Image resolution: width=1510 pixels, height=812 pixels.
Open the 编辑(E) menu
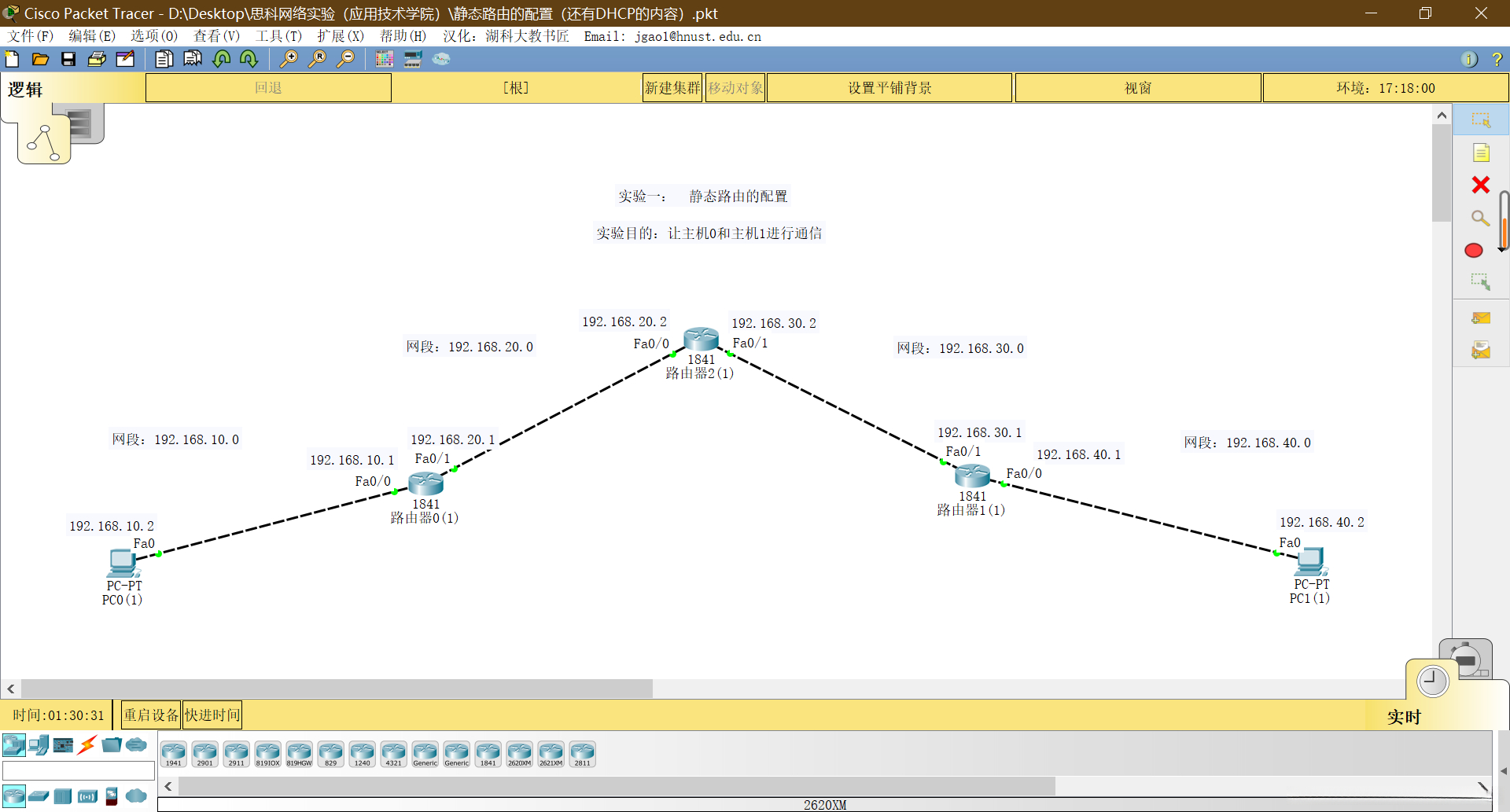[92, 36]
